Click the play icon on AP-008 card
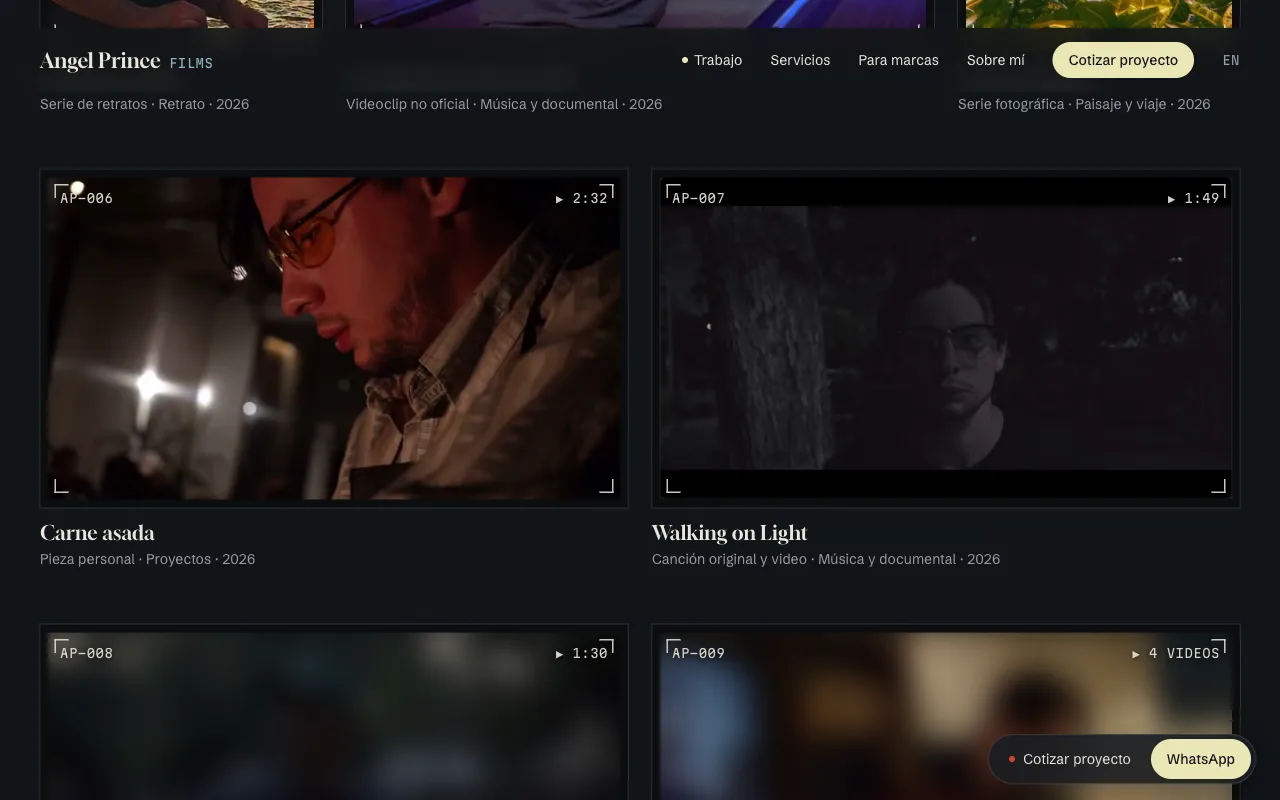Screen dimensions: 1280x800 point(560,654)
